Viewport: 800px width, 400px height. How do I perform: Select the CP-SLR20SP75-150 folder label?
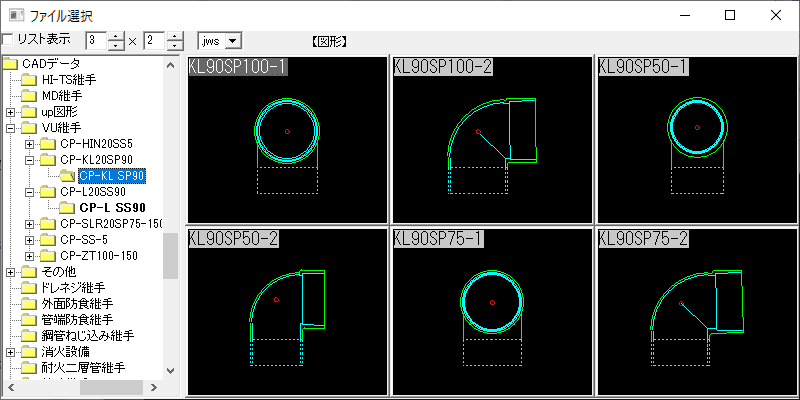(x=111, y=223)
